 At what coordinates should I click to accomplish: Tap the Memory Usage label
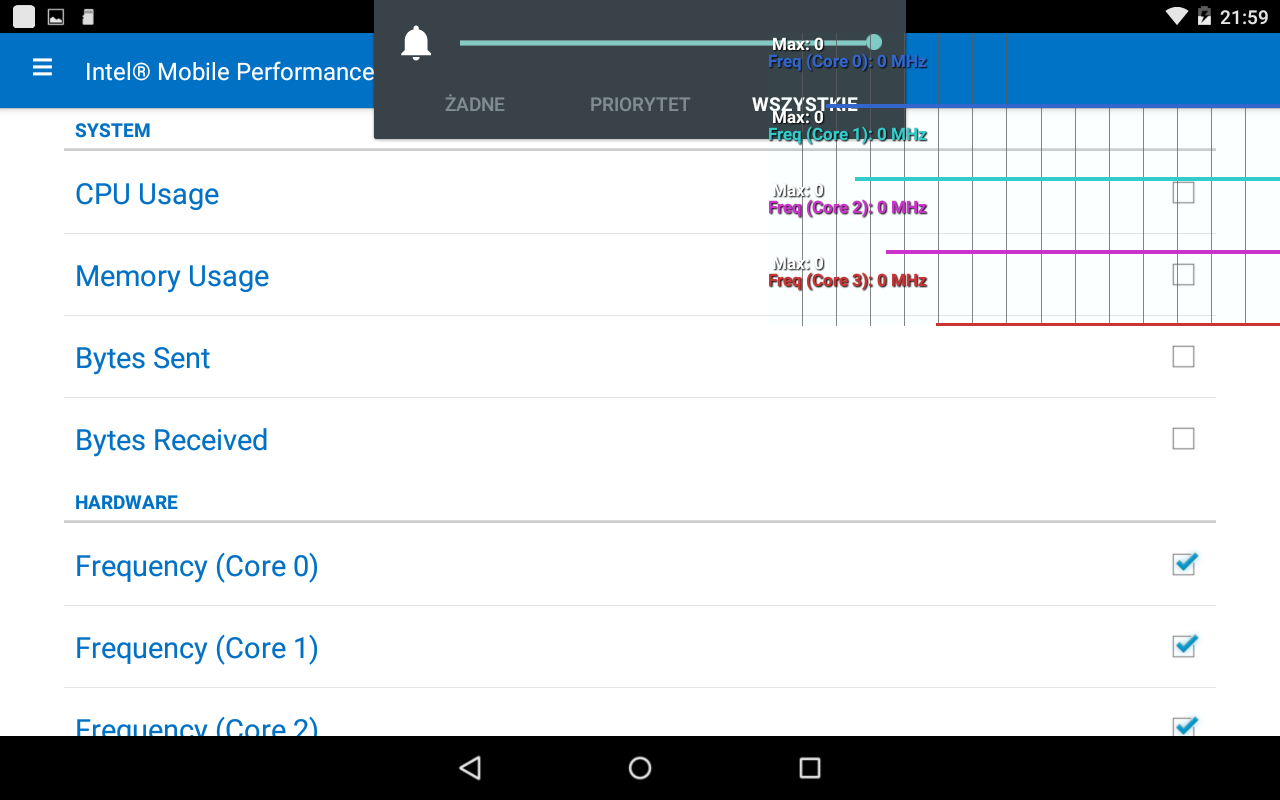pyautogui.click(x=172, y=276)
